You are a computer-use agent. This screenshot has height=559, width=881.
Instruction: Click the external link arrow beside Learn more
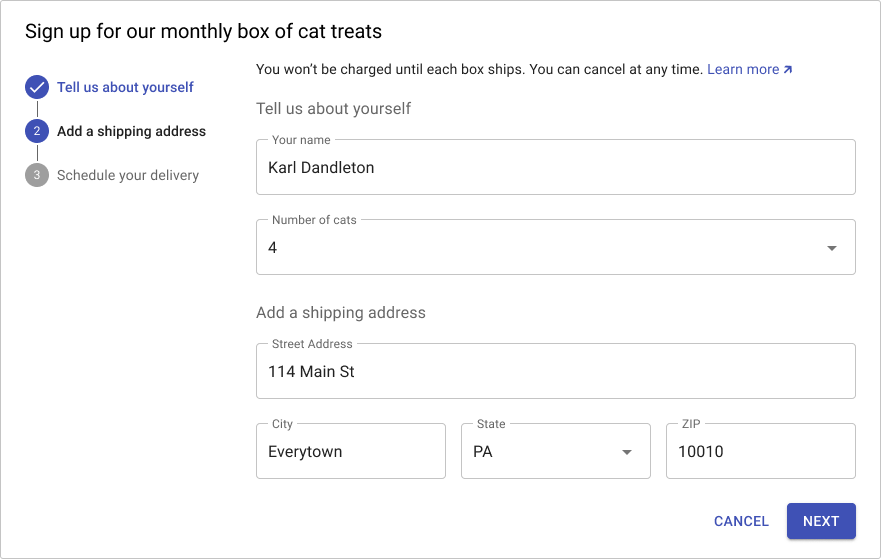click(788, 70)
